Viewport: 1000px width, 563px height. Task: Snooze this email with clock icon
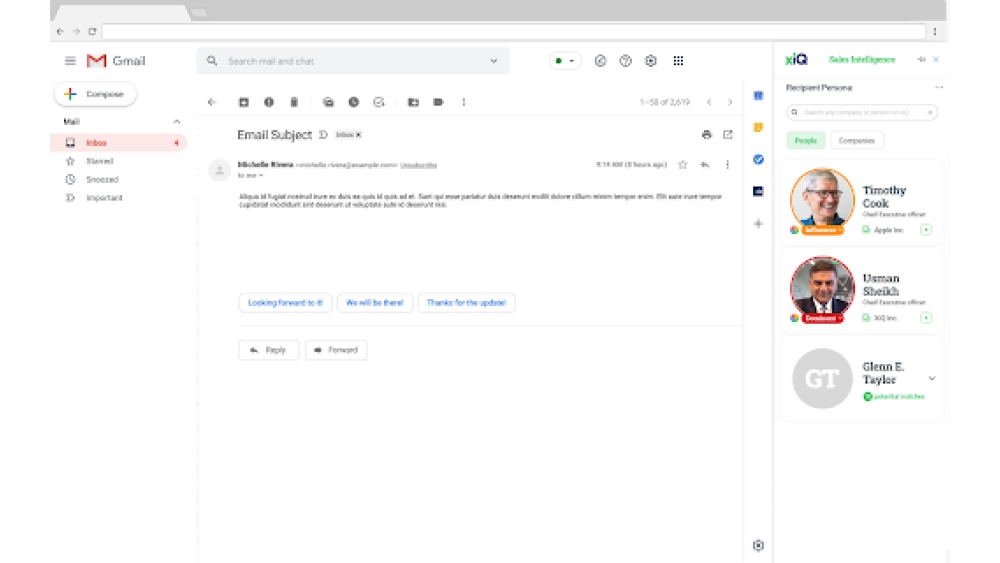(x=354, y=102)
